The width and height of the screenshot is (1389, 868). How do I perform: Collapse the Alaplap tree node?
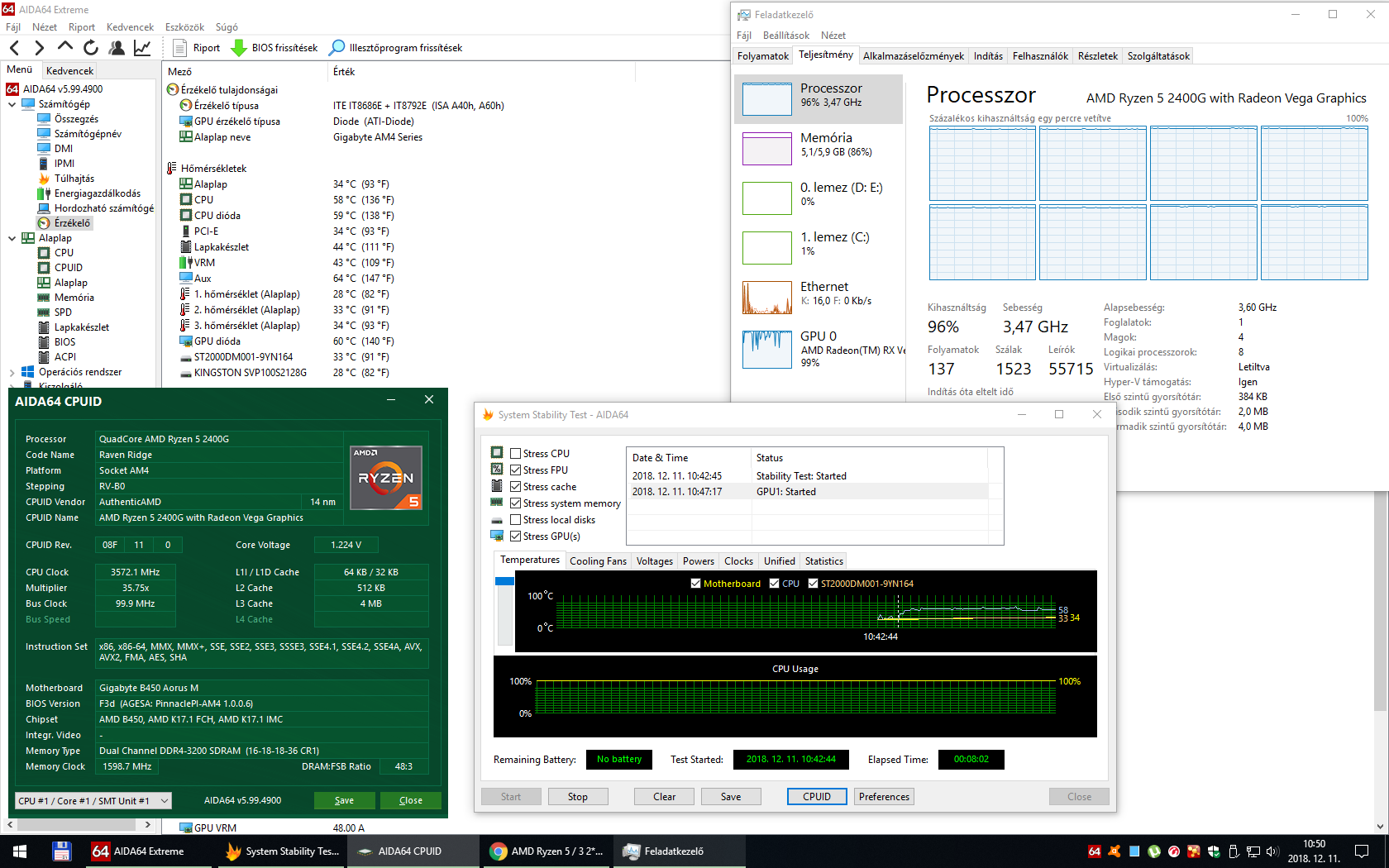(x=12, y=238)
